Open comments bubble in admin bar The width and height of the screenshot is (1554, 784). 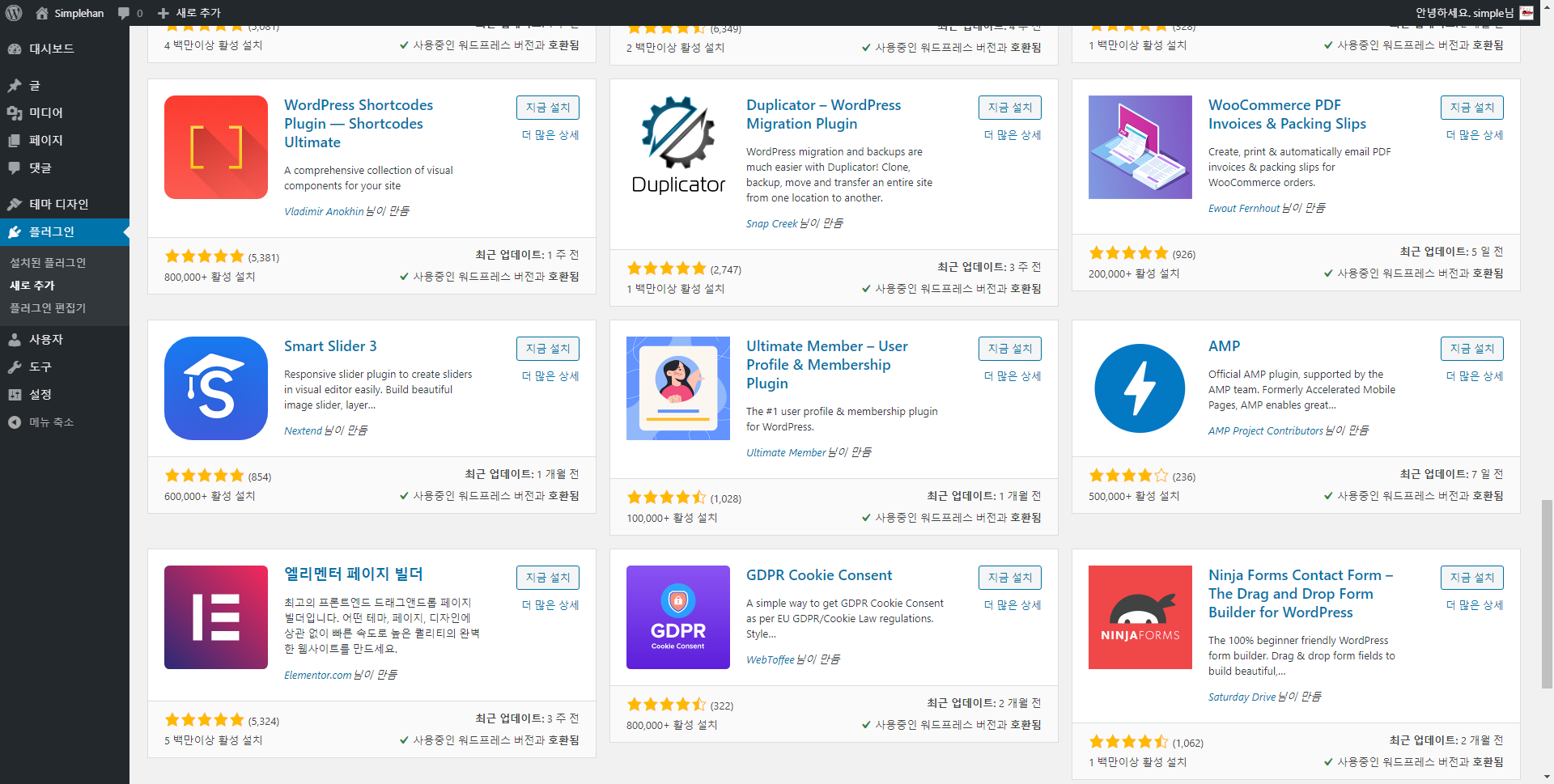click(123, 13)
